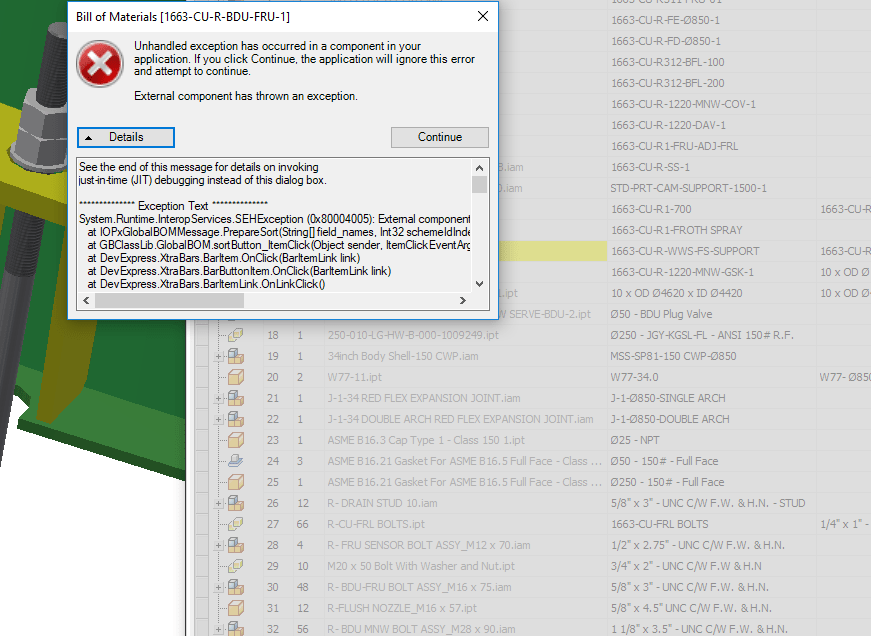Click the assembly icon for R-BDU MNW BOLT ASSY_M28
Image resolution: width=871 pixels, height=636 pixels.
tap(235, 628)
